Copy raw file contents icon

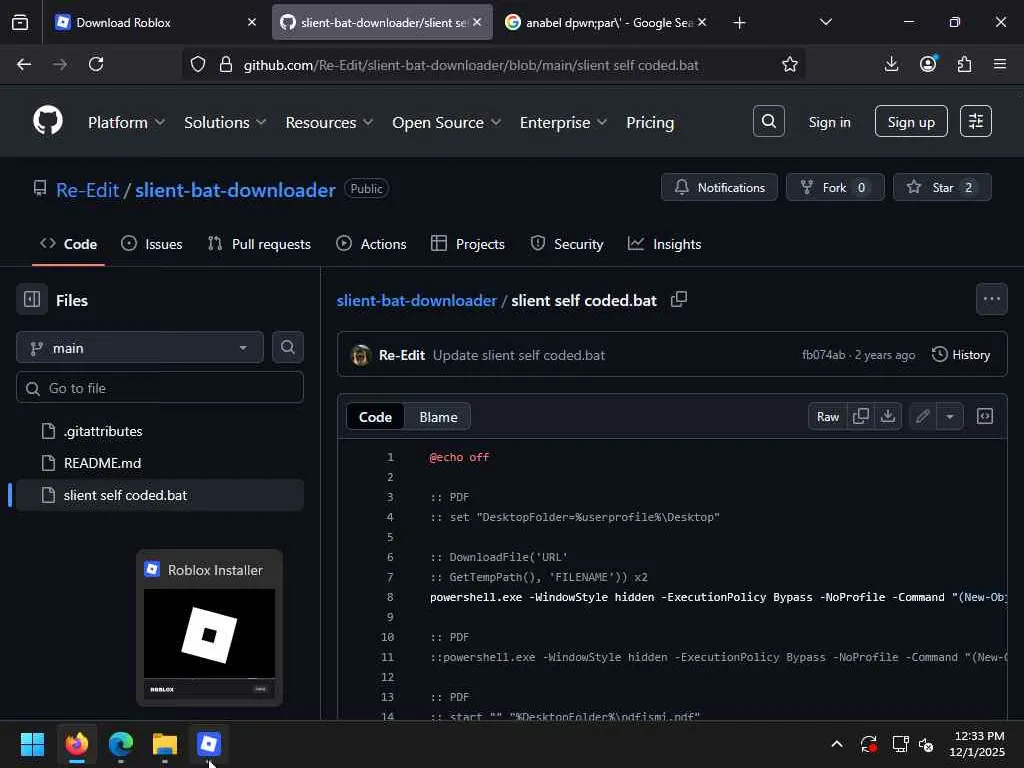(861, 417)
